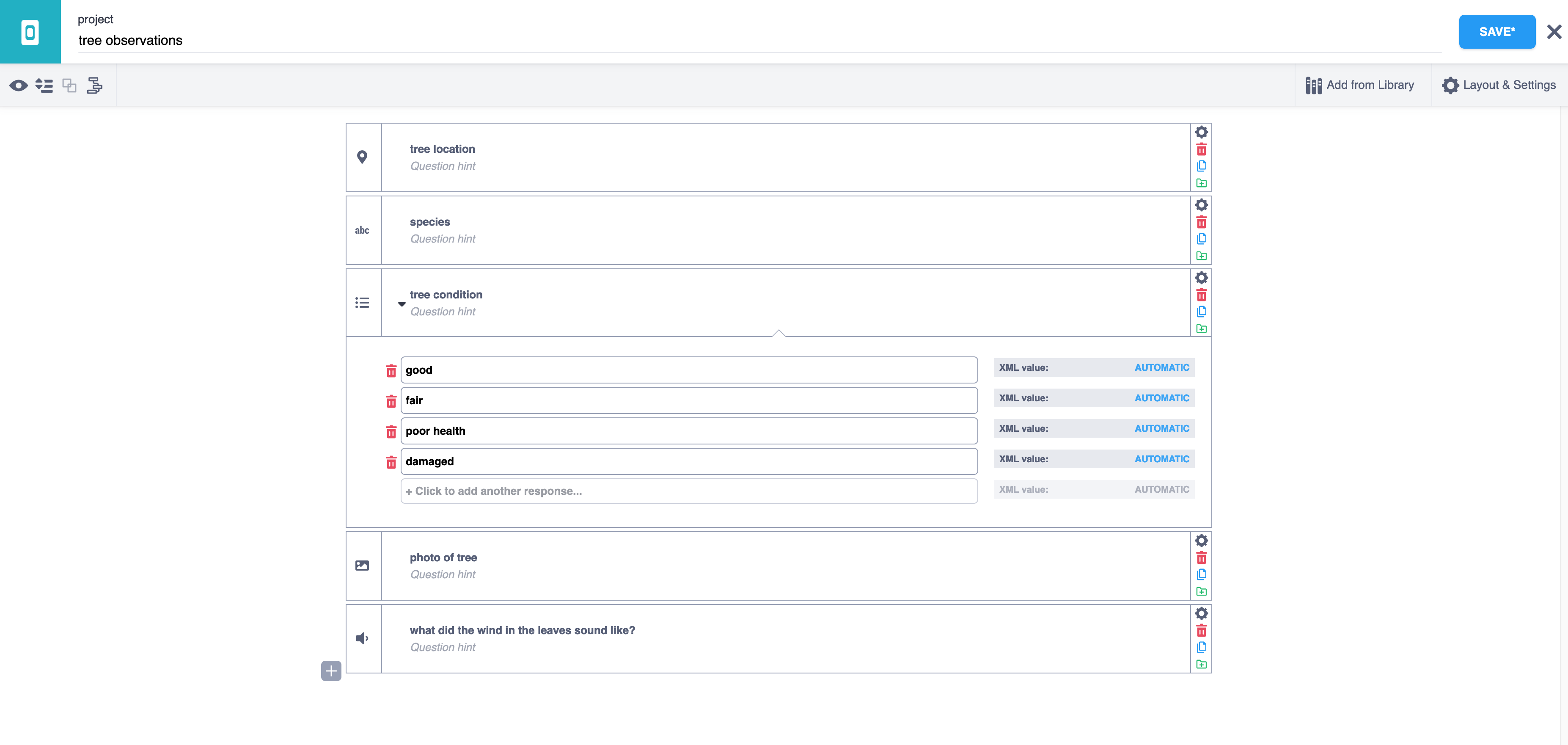Click to add another response option
1568x745 pixels.
click(x=690, y=491)
